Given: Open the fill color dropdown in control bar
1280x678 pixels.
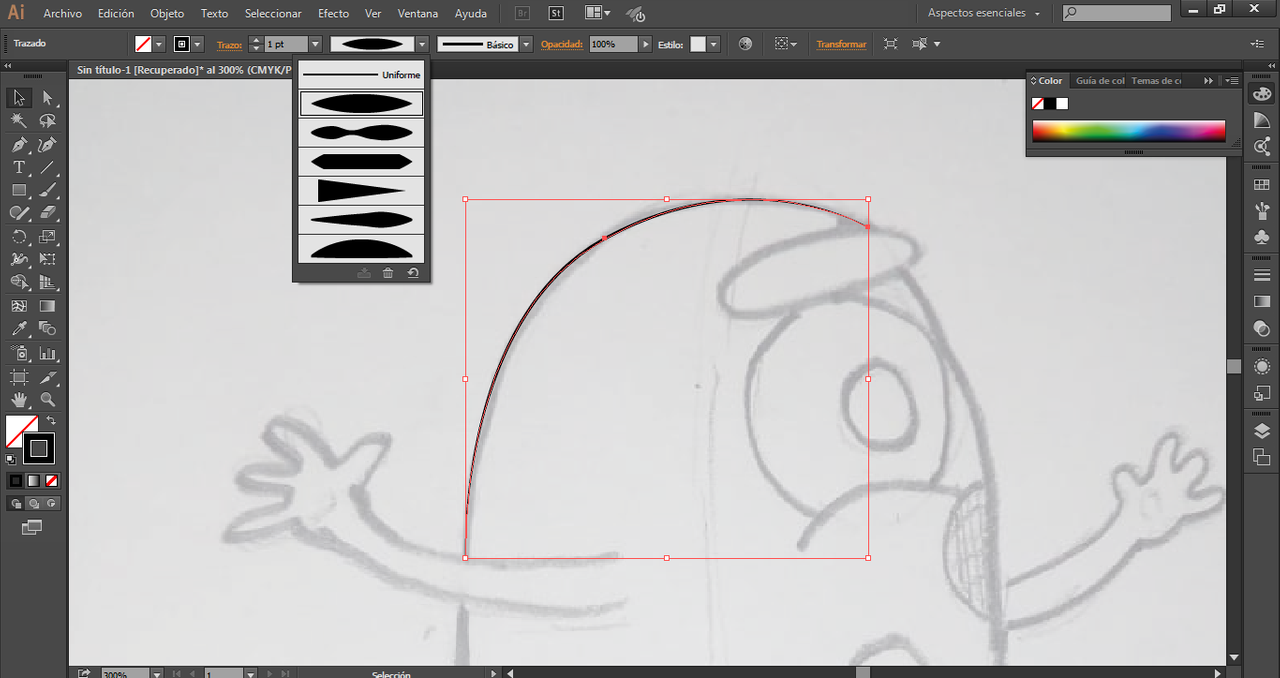Looking at the screenshot, I should 159,44.
